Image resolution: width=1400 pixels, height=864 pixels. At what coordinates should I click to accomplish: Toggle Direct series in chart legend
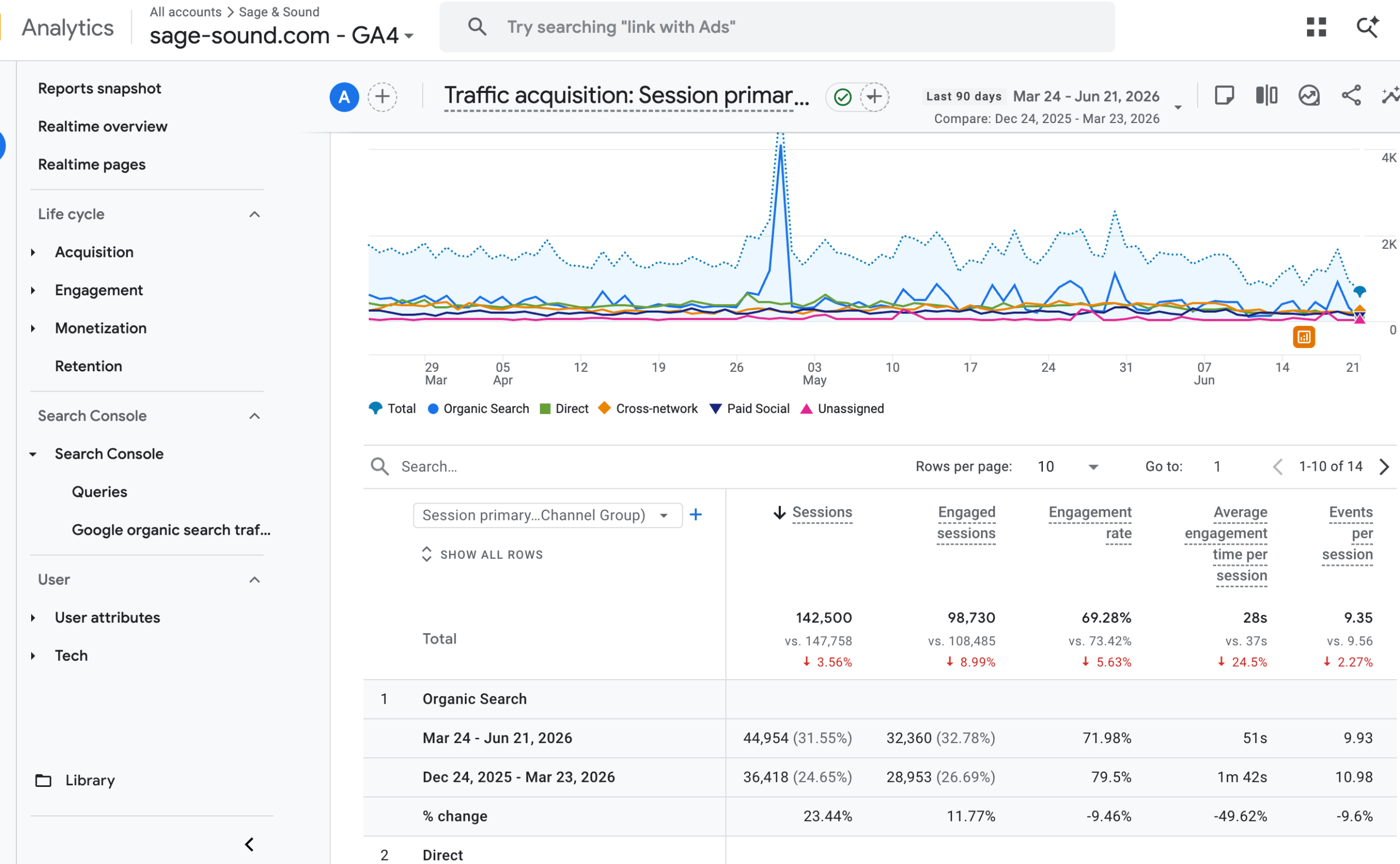point(564,408)
